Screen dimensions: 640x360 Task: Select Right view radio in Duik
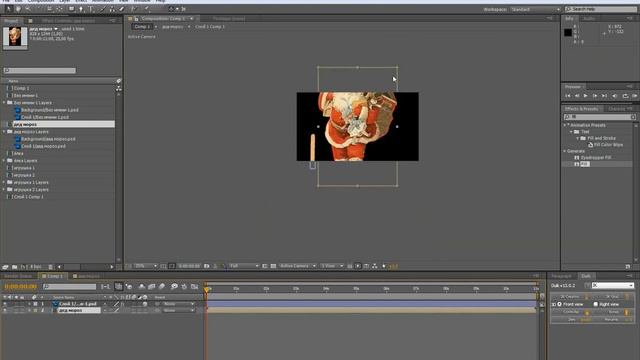(x=596, y=304)
